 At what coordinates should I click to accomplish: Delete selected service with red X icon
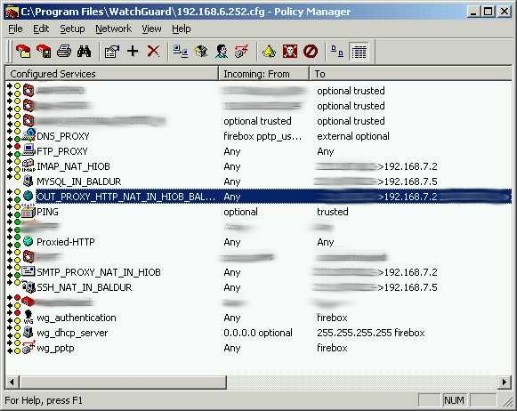153,51
